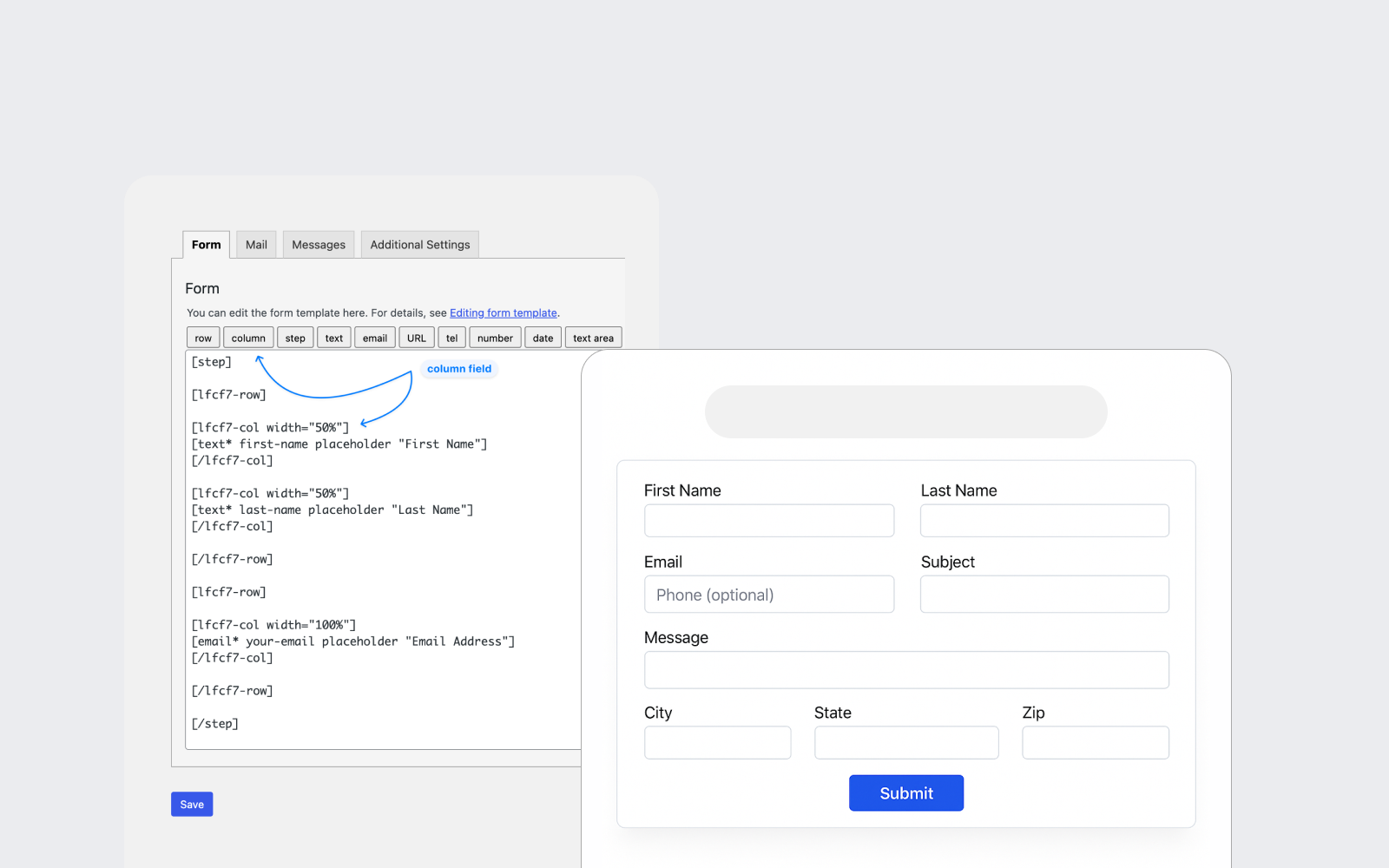Switch to the Mail tab
This screenshot has width=1389, height=868.
point(256,245)
